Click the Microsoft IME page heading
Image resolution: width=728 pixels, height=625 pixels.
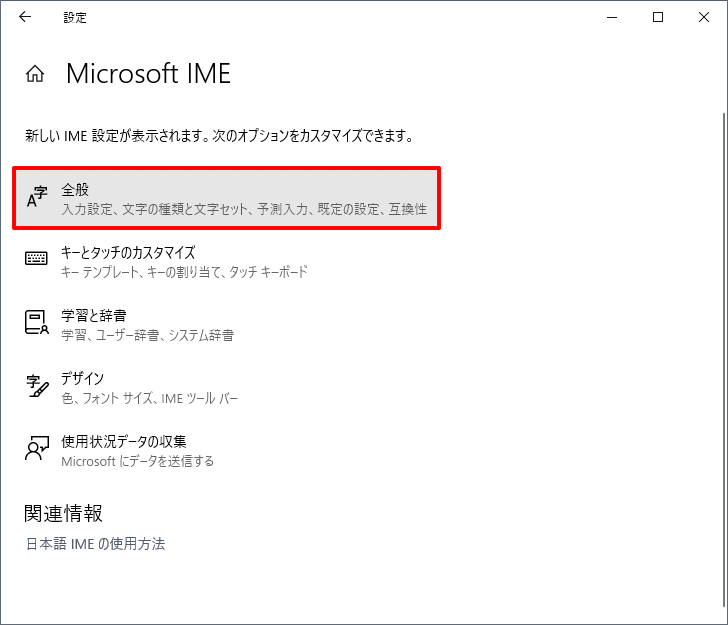pyautogui.click(x=149, y=74)
